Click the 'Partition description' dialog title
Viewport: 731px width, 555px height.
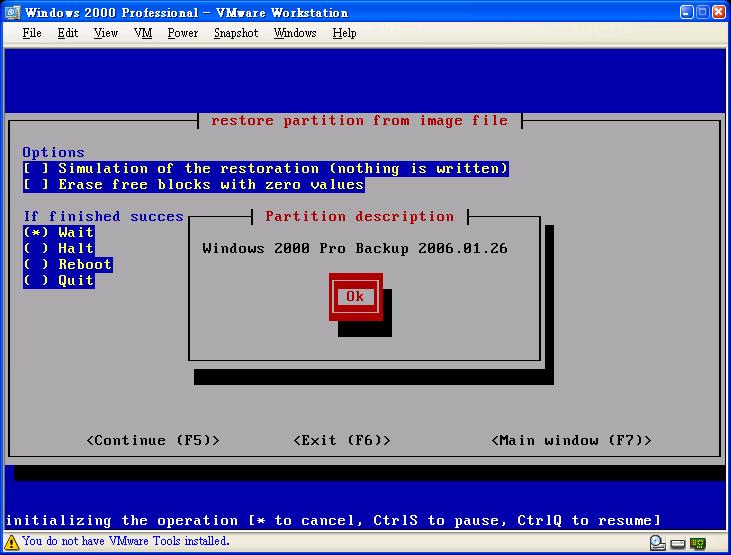[x=359, y=216]
